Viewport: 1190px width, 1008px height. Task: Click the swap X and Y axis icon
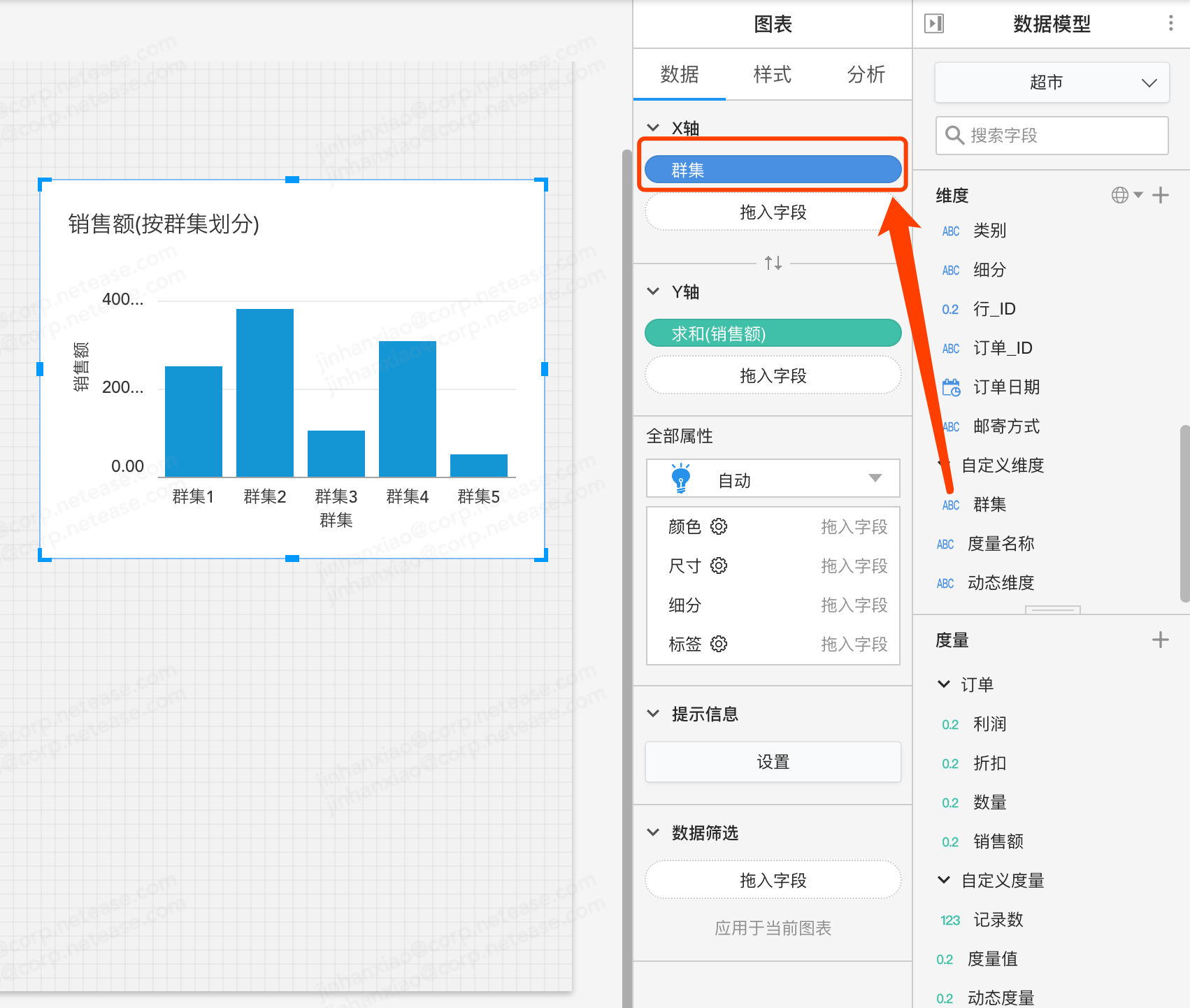(x=773, y=263)
